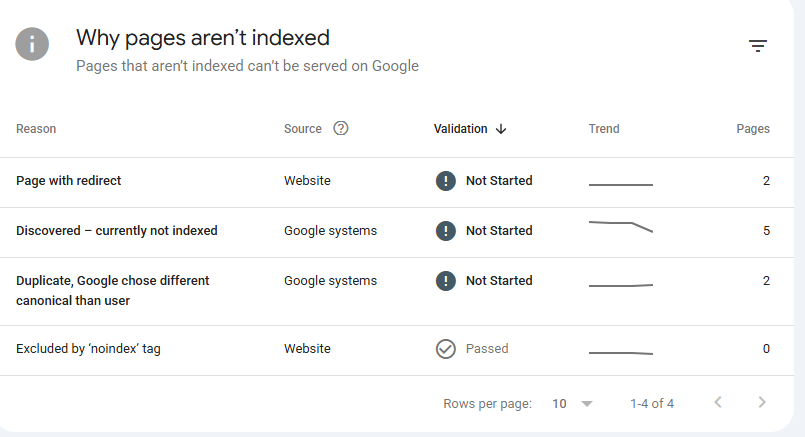Click Google systems source in Discovered row
This screenshot has height=437, width=805.
tap(330, 231)
